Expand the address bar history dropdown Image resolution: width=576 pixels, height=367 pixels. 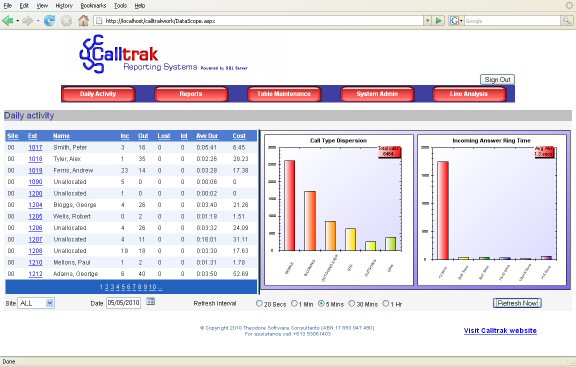point(427,21)
